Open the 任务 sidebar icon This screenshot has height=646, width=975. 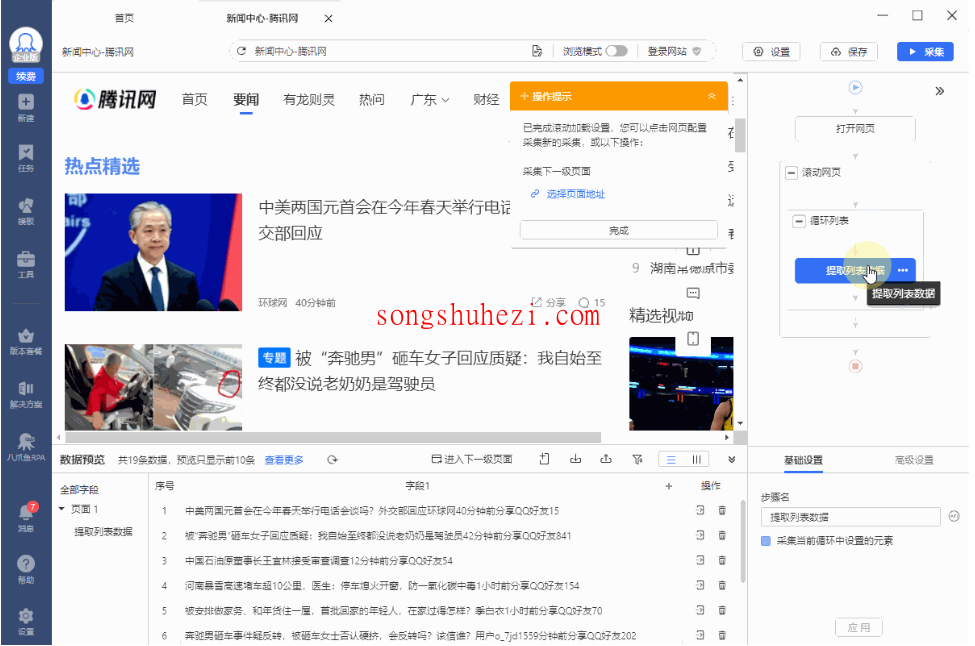(x=25, y=158)
